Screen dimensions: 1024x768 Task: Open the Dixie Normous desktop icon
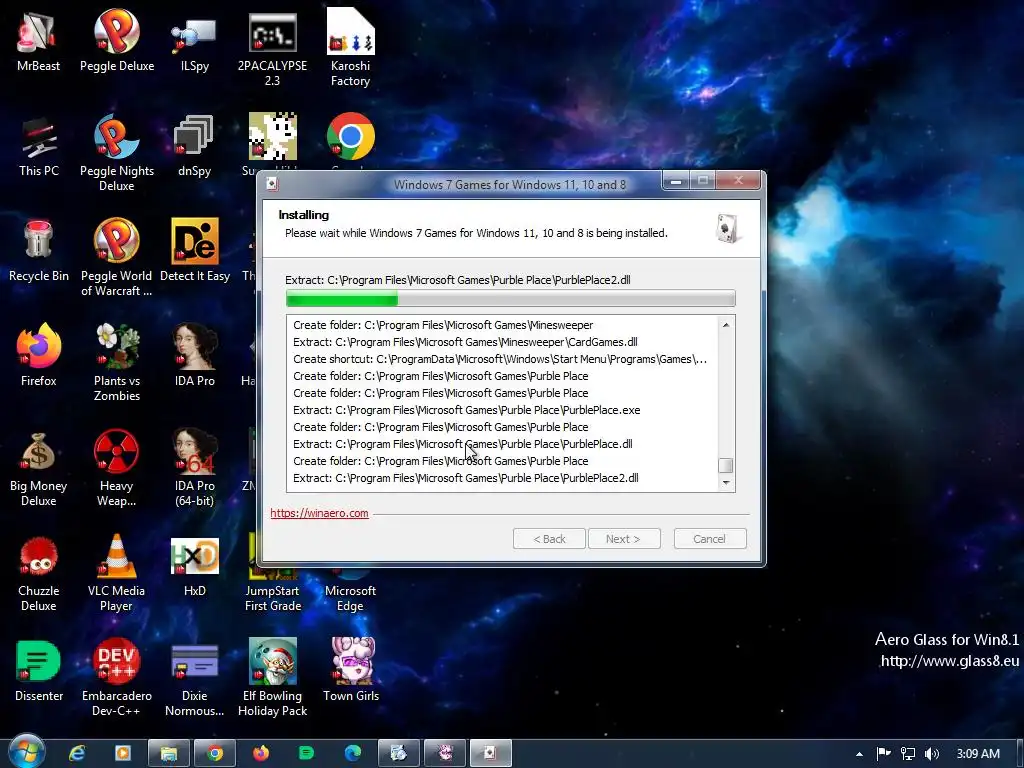click(194, 678)
